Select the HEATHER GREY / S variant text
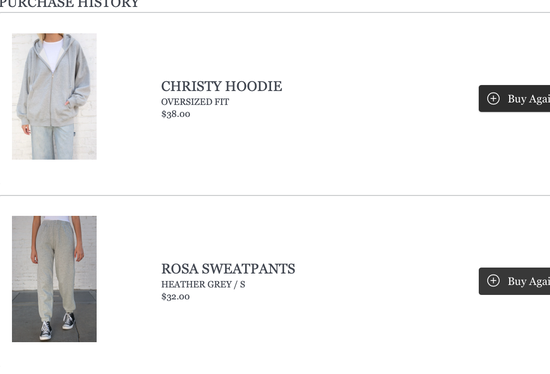 pos(203,285)
